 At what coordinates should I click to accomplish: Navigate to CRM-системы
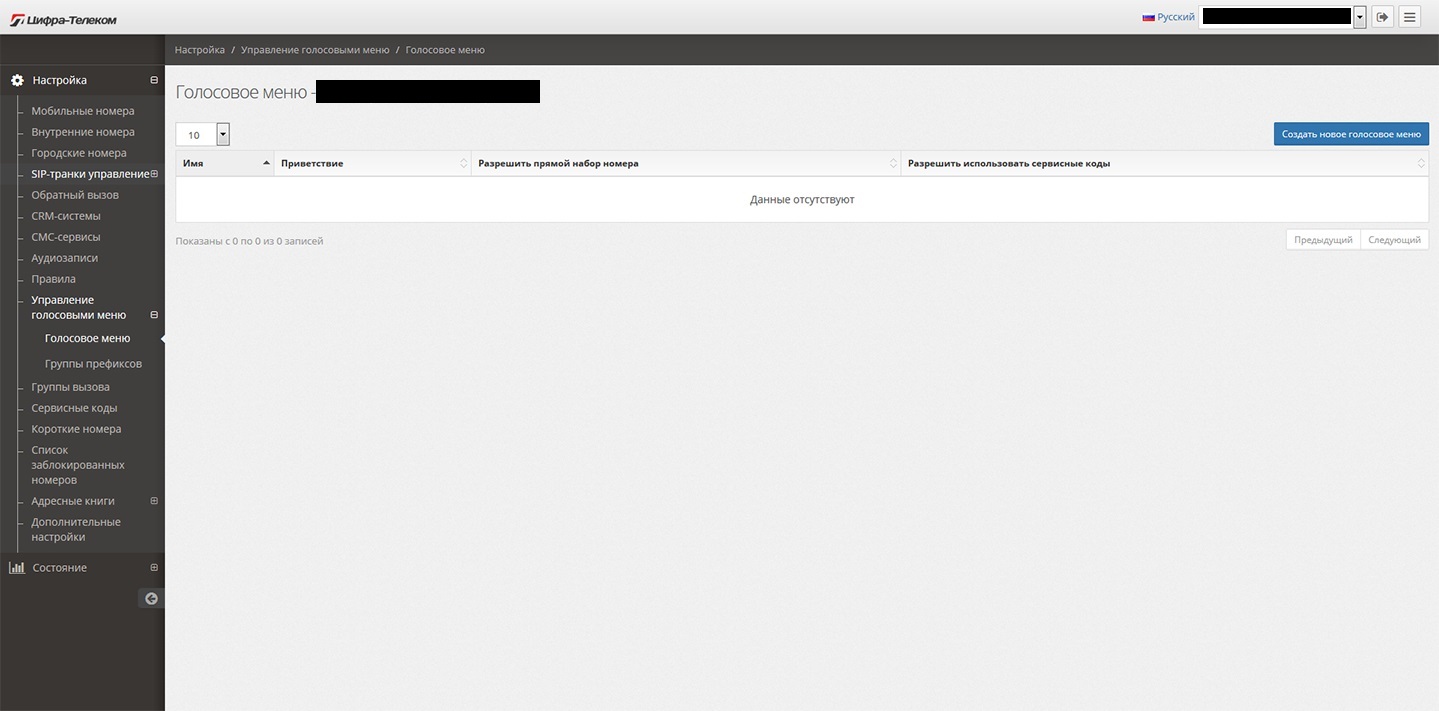click(66, 216)
